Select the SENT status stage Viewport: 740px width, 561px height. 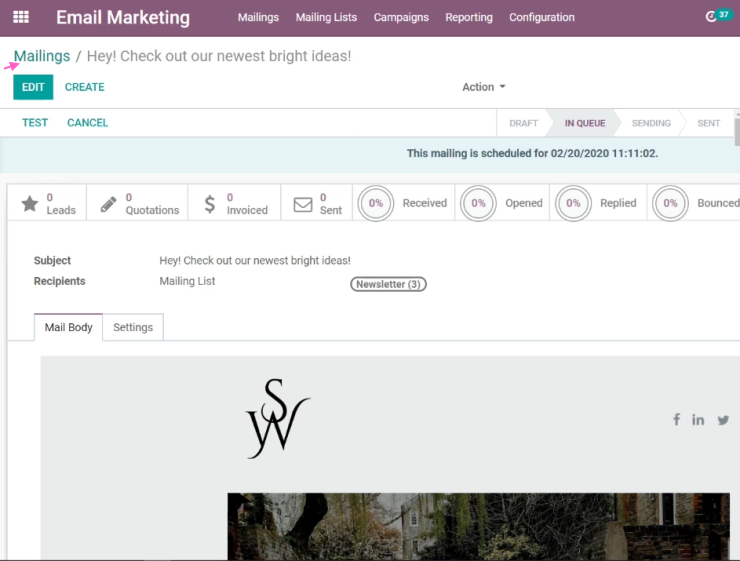708,123
